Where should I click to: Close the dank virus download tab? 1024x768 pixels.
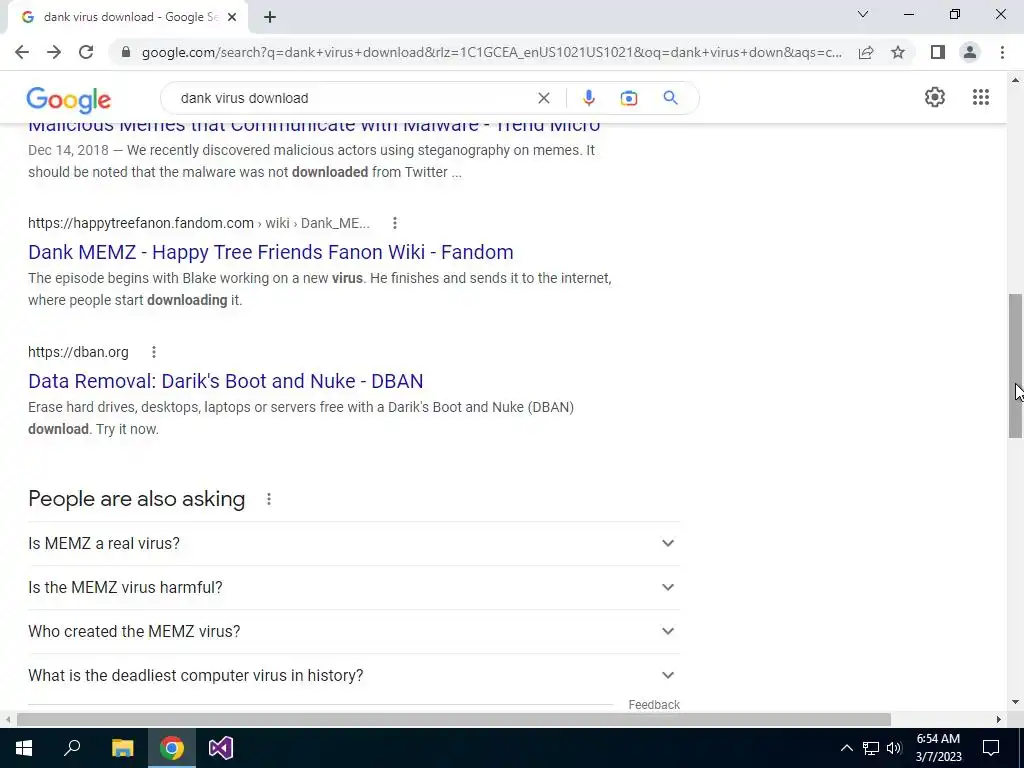[231, 18]
